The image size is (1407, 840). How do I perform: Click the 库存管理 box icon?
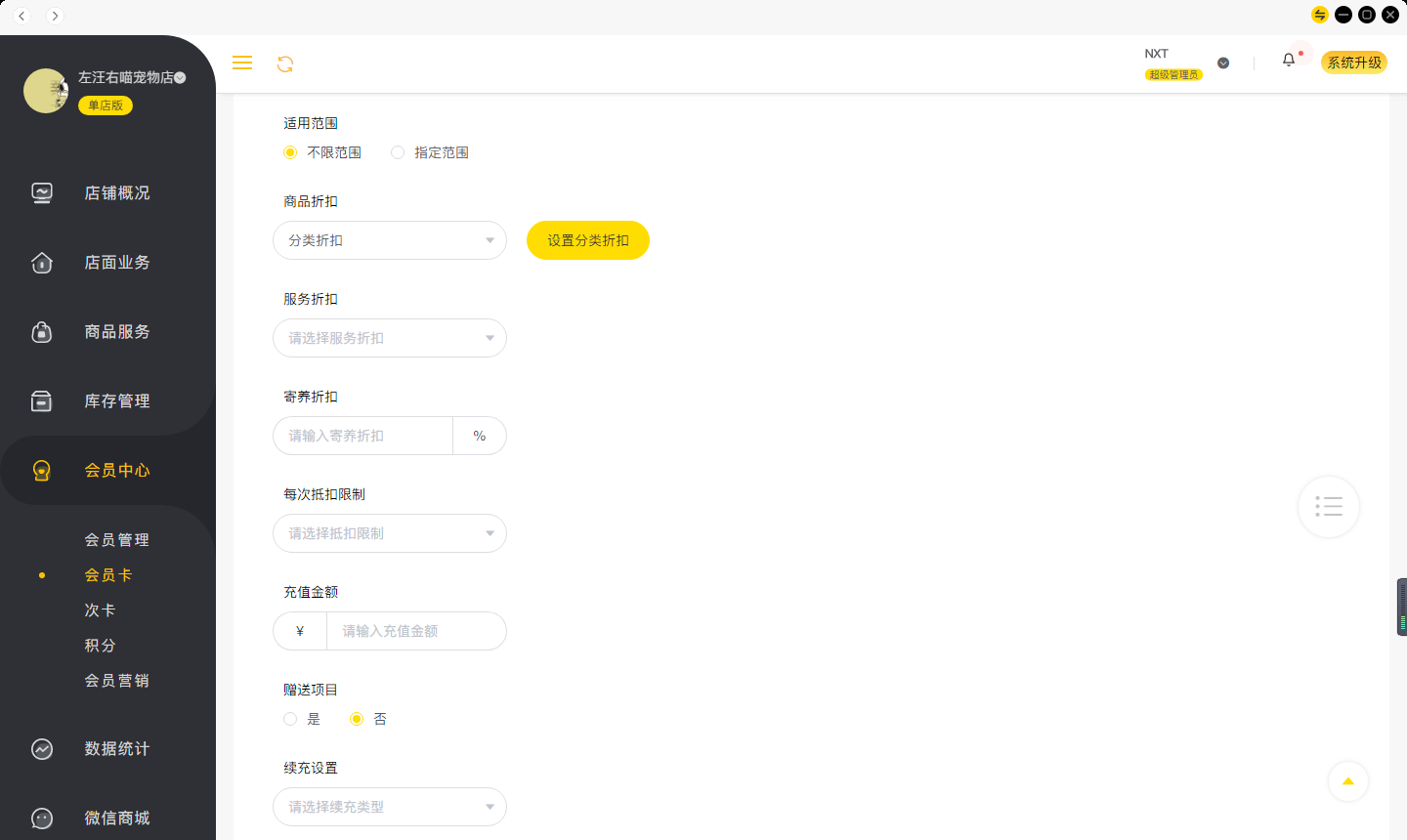coord(42,401)
